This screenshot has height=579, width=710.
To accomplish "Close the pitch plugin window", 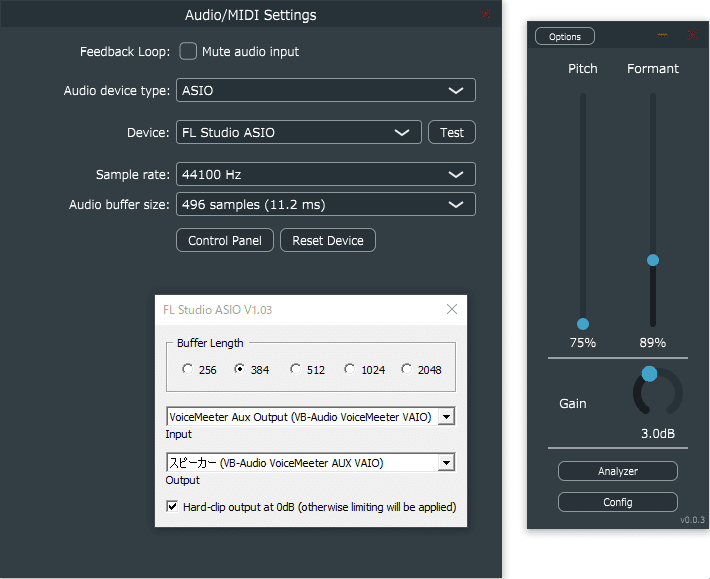I will (692, 34).
